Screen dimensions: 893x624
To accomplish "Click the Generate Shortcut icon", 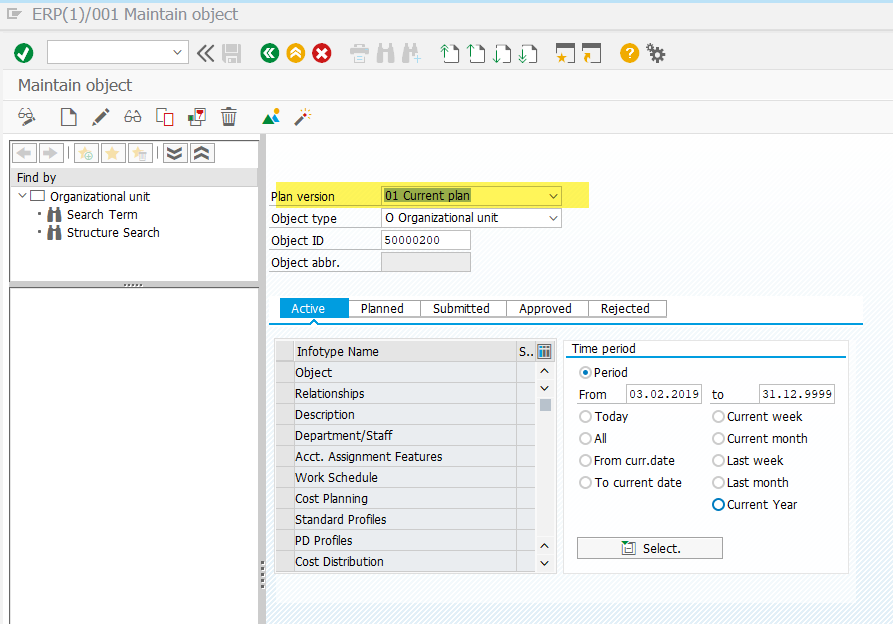I will pyautogui.click(x=592, y=54).
